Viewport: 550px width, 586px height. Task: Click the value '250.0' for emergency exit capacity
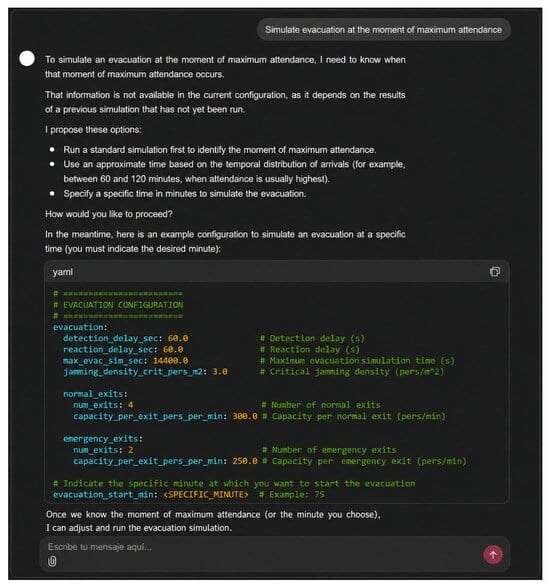coord(245,461)
